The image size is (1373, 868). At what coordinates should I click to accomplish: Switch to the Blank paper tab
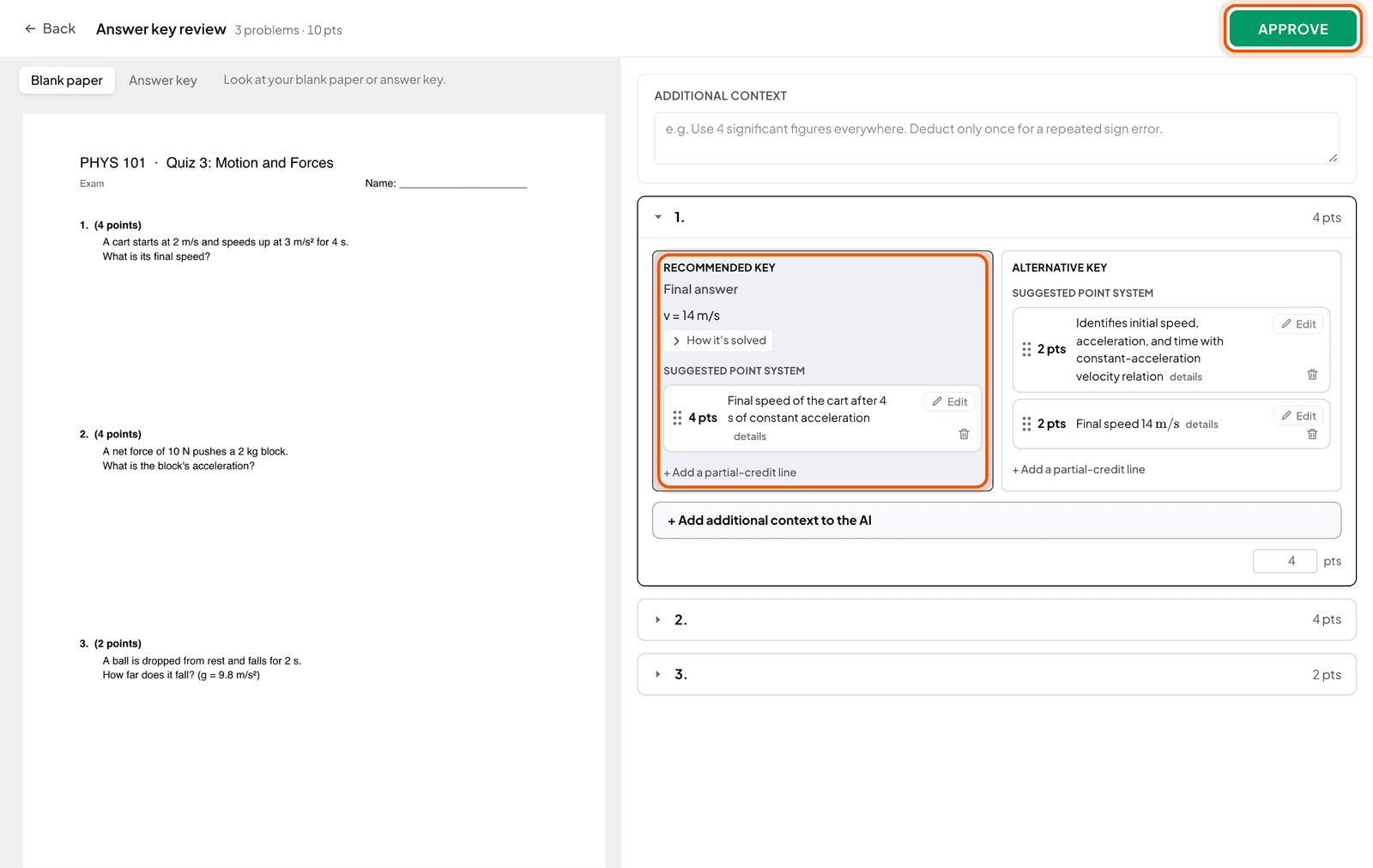point(67,80)
